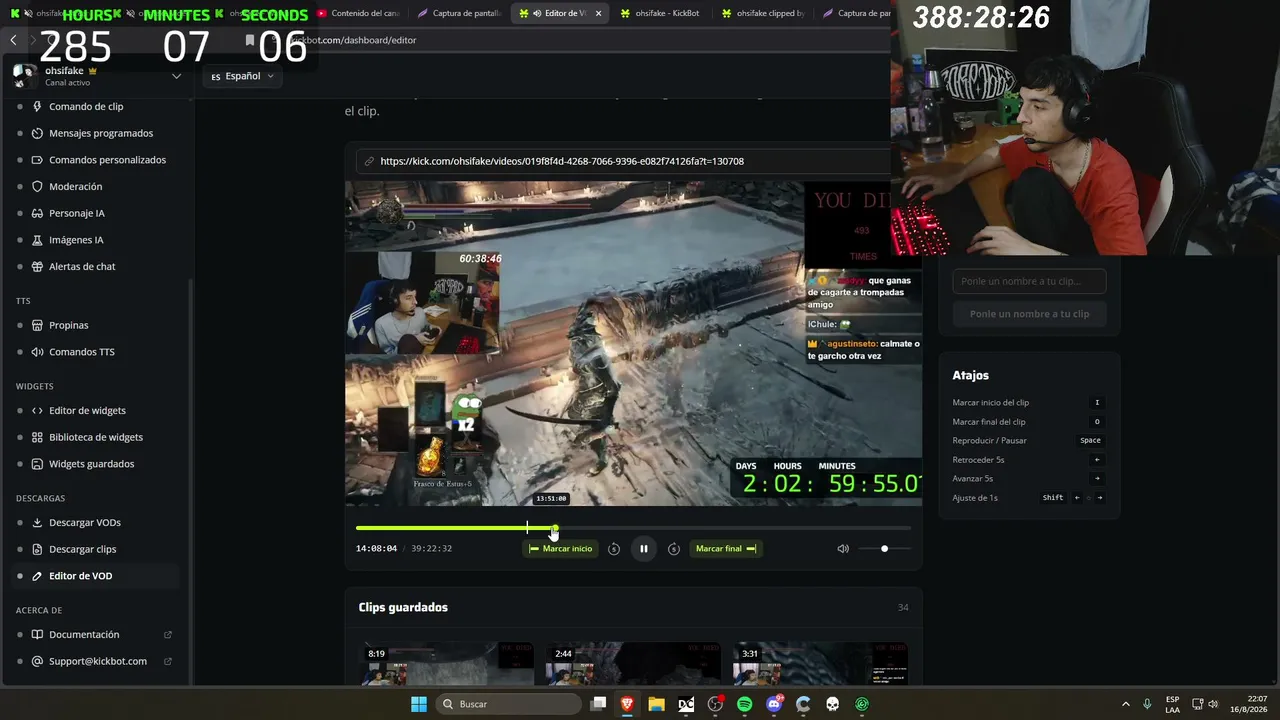The width and height of the screenshot is (1280, 720).
Task: Open the Moderación section
Action: 75,186
